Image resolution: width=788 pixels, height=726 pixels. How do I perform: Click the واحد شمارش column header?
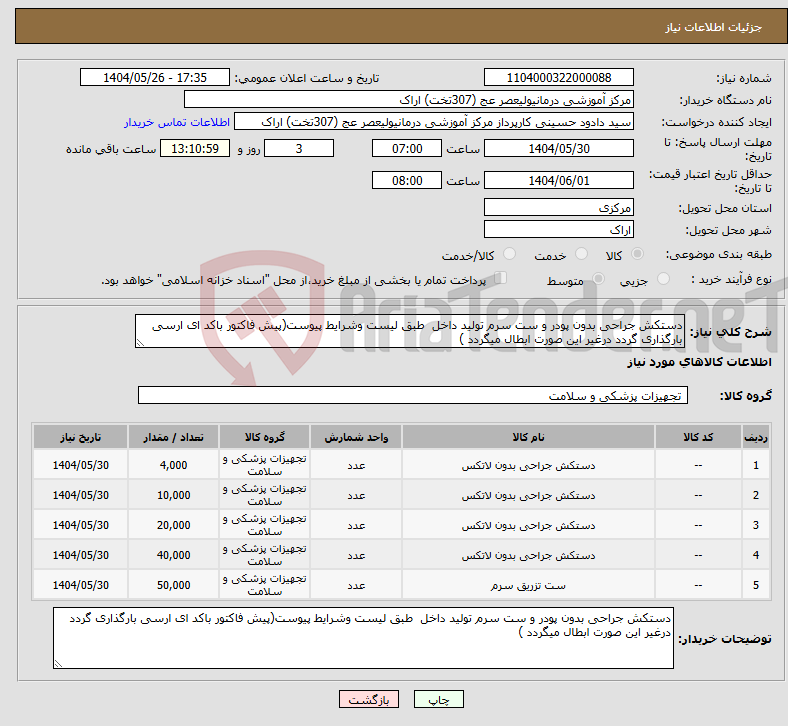point(356,437)
